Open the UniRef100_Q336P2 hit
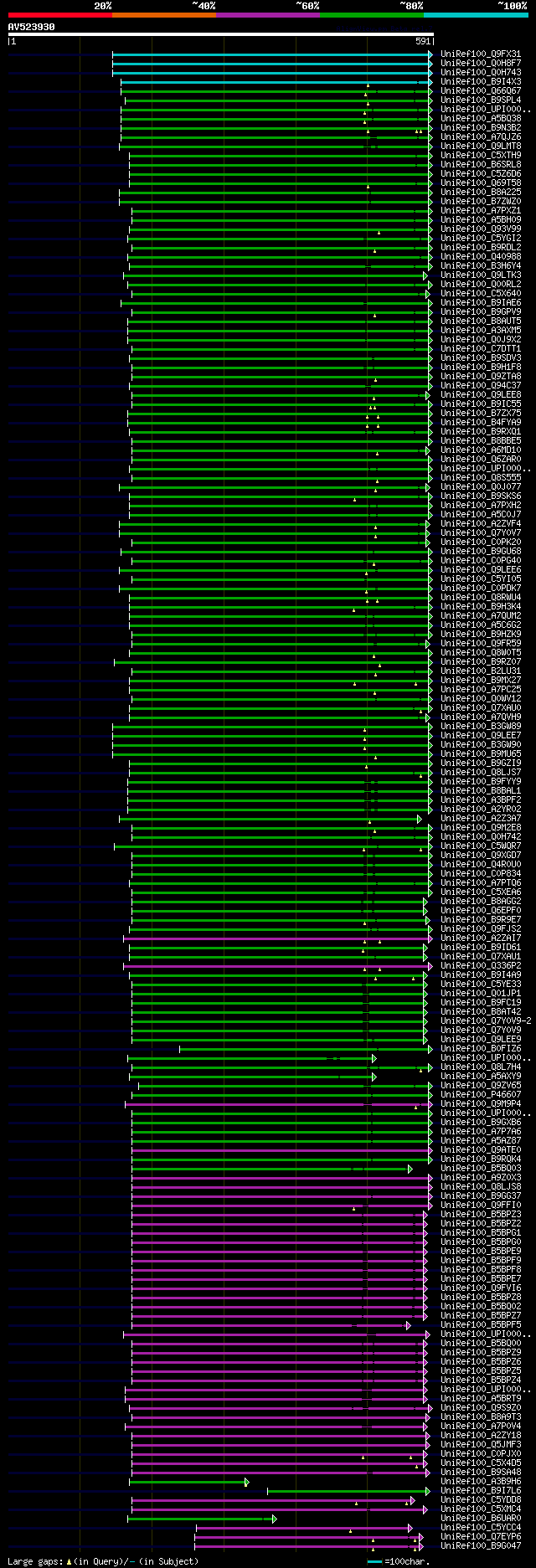Screen dimensions: 536x1568 point(481,965)
